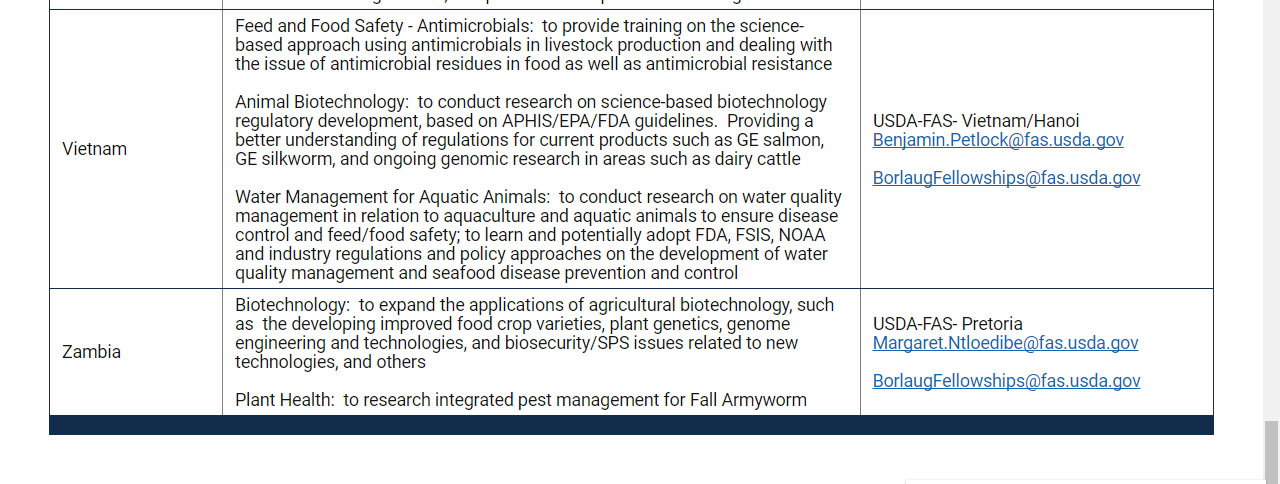Click the Feed and Food Safety paragraph
Screen dimensions: 1280x484
533,45
